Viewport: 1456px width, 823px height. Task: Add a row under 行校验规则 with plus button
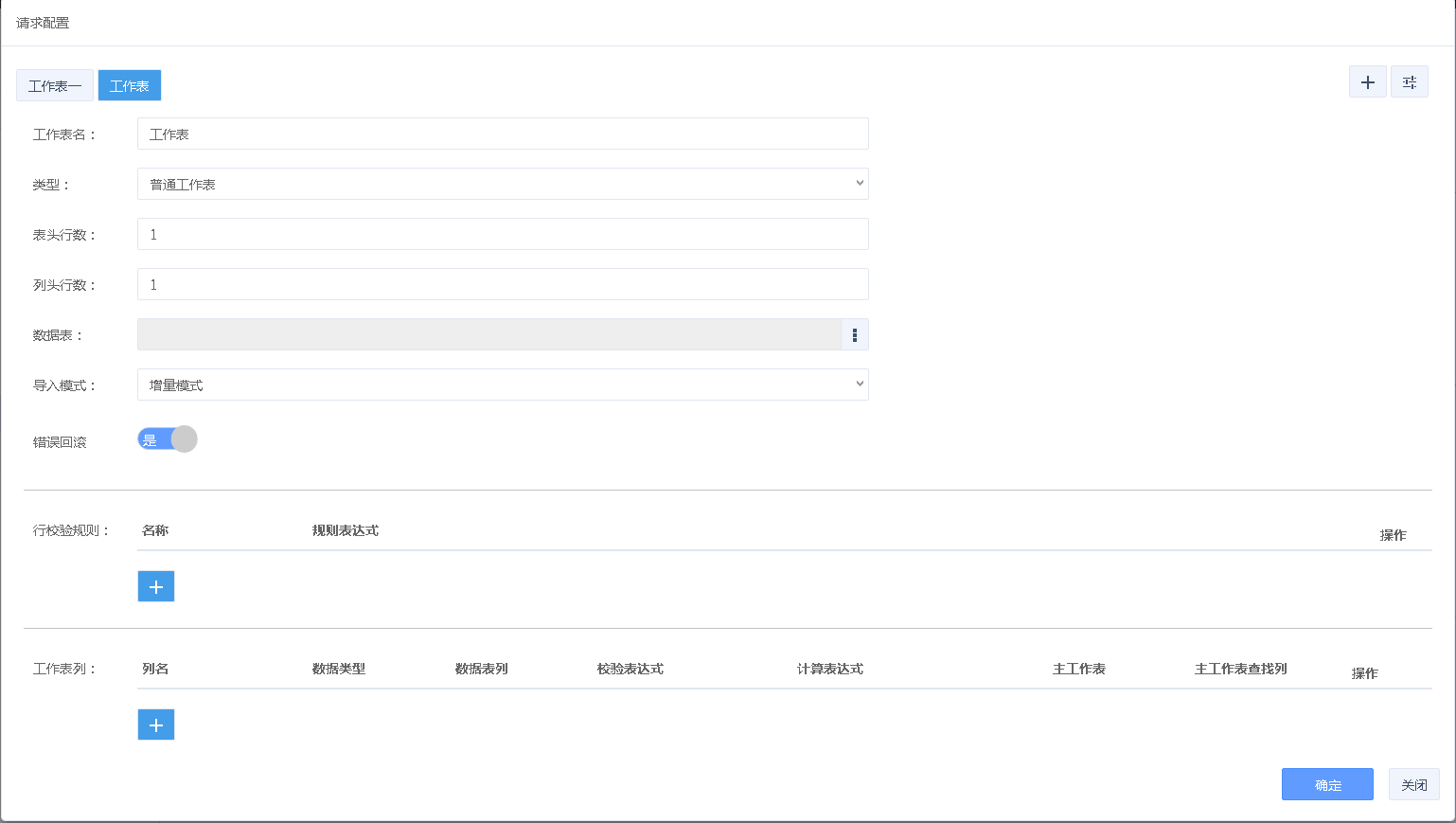pos(156,587)
